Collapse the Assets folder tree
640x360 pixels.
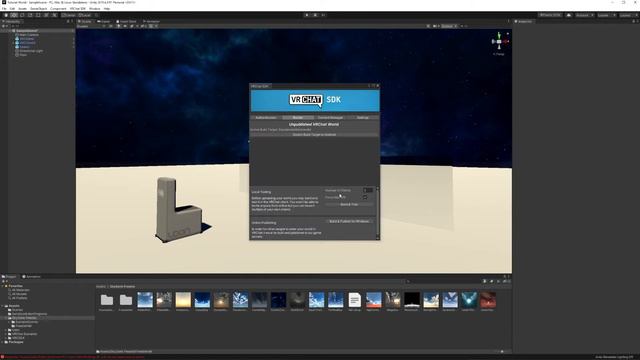point(3,306)
